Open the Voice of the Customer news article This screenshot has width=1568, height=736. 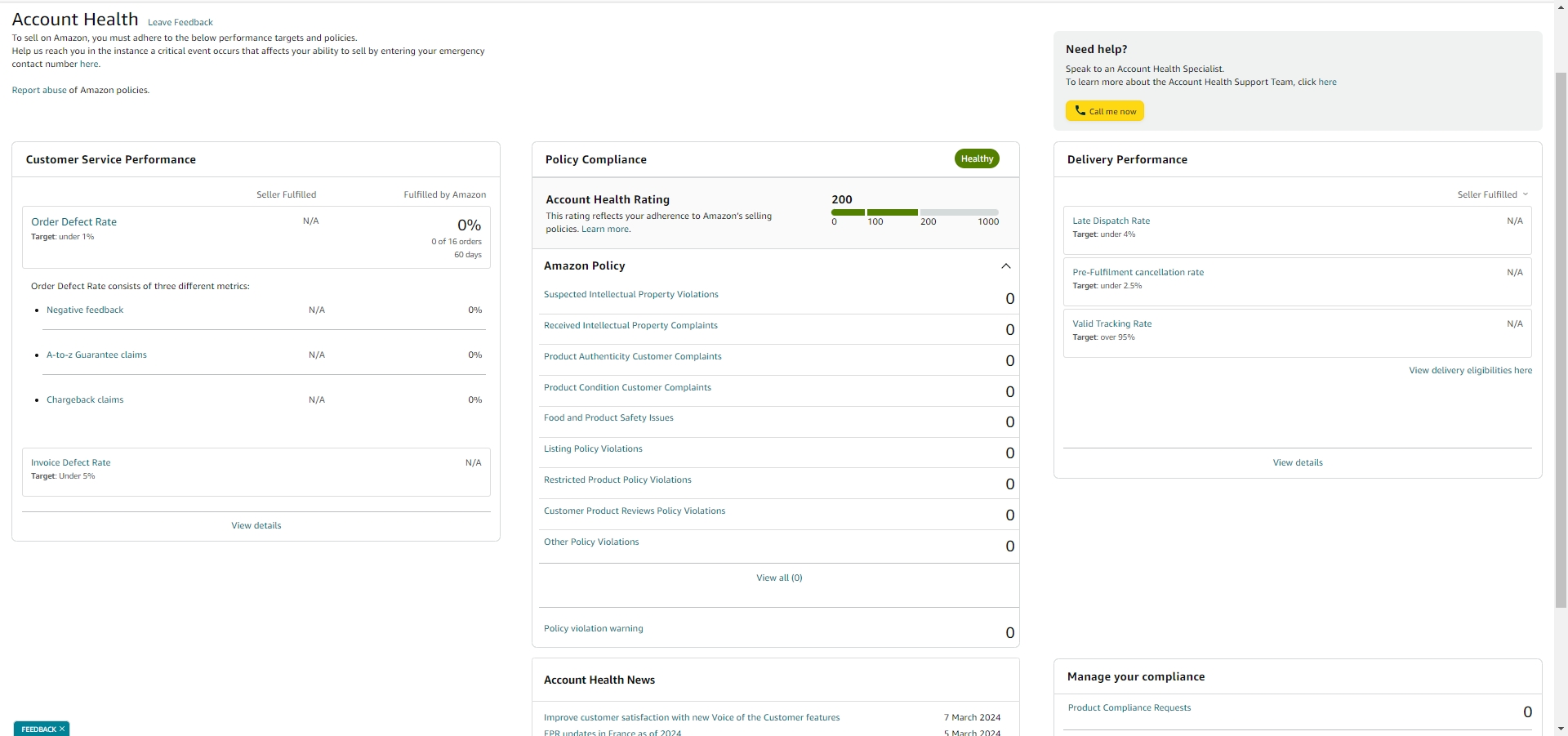(692, 717)
